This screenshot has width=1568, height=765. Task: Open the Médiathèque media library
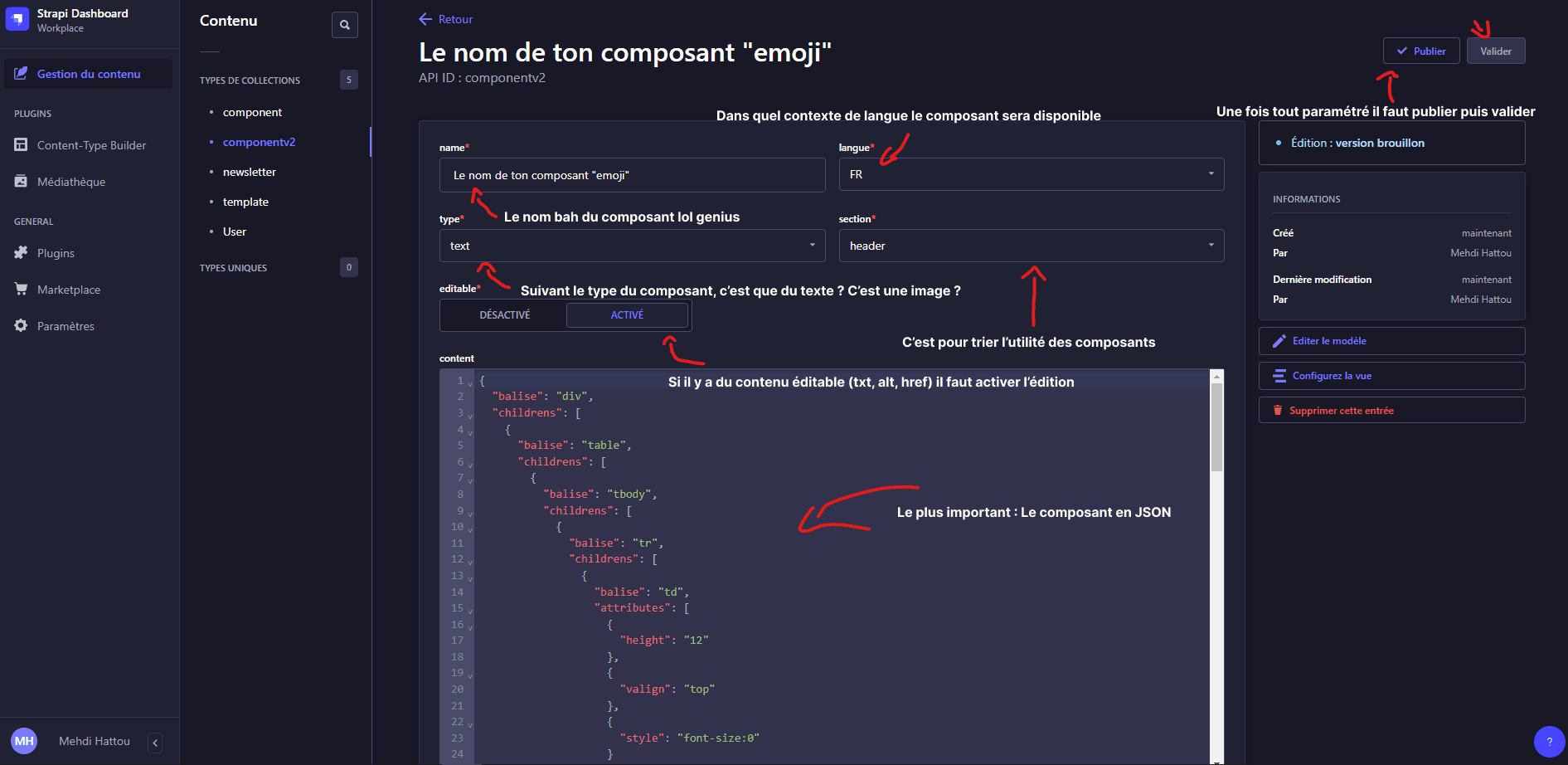point(71,182)
